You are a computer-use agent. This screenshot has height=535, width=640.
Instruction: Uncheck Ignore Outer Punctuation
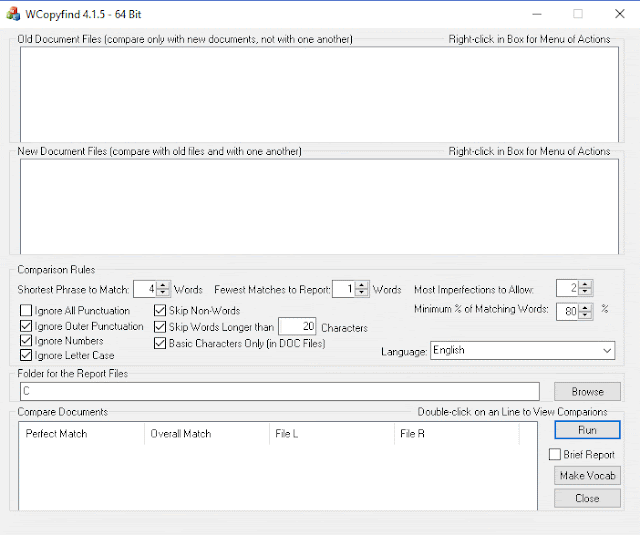26,326
